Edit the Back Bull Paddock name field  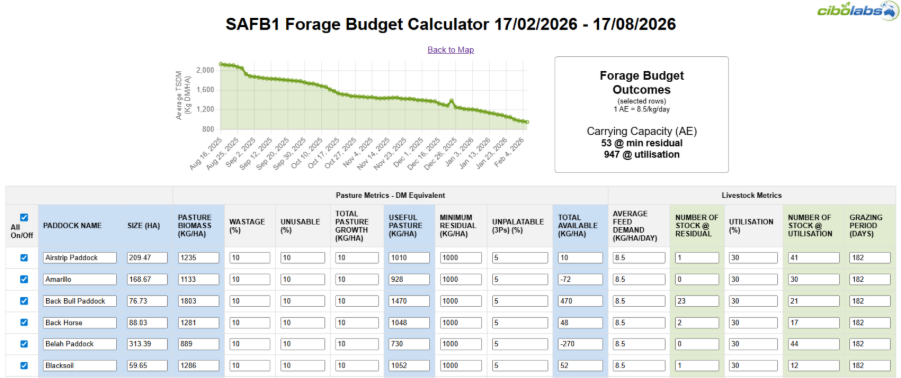point(80,301)
